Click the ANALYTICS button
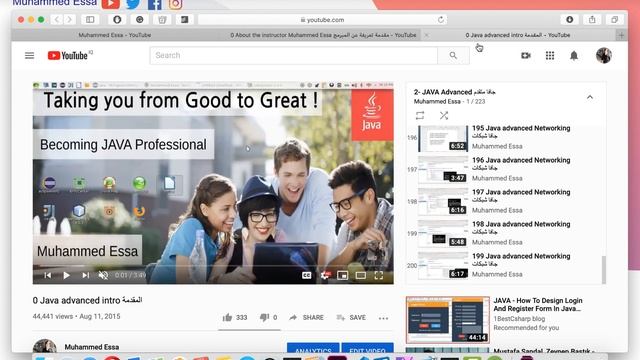 313,347
